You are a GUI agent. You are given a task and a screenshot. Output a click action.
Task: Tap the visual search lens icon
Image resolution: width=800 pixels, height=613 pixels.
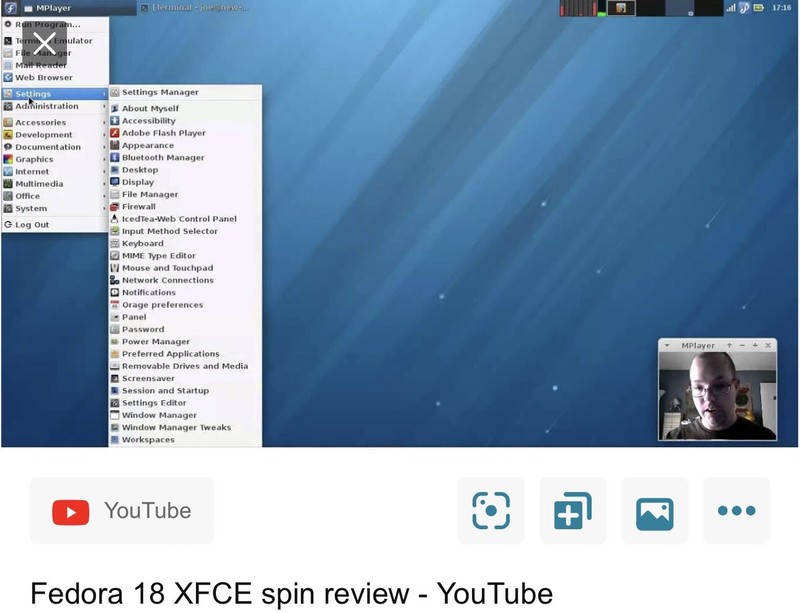pos(491,510)
